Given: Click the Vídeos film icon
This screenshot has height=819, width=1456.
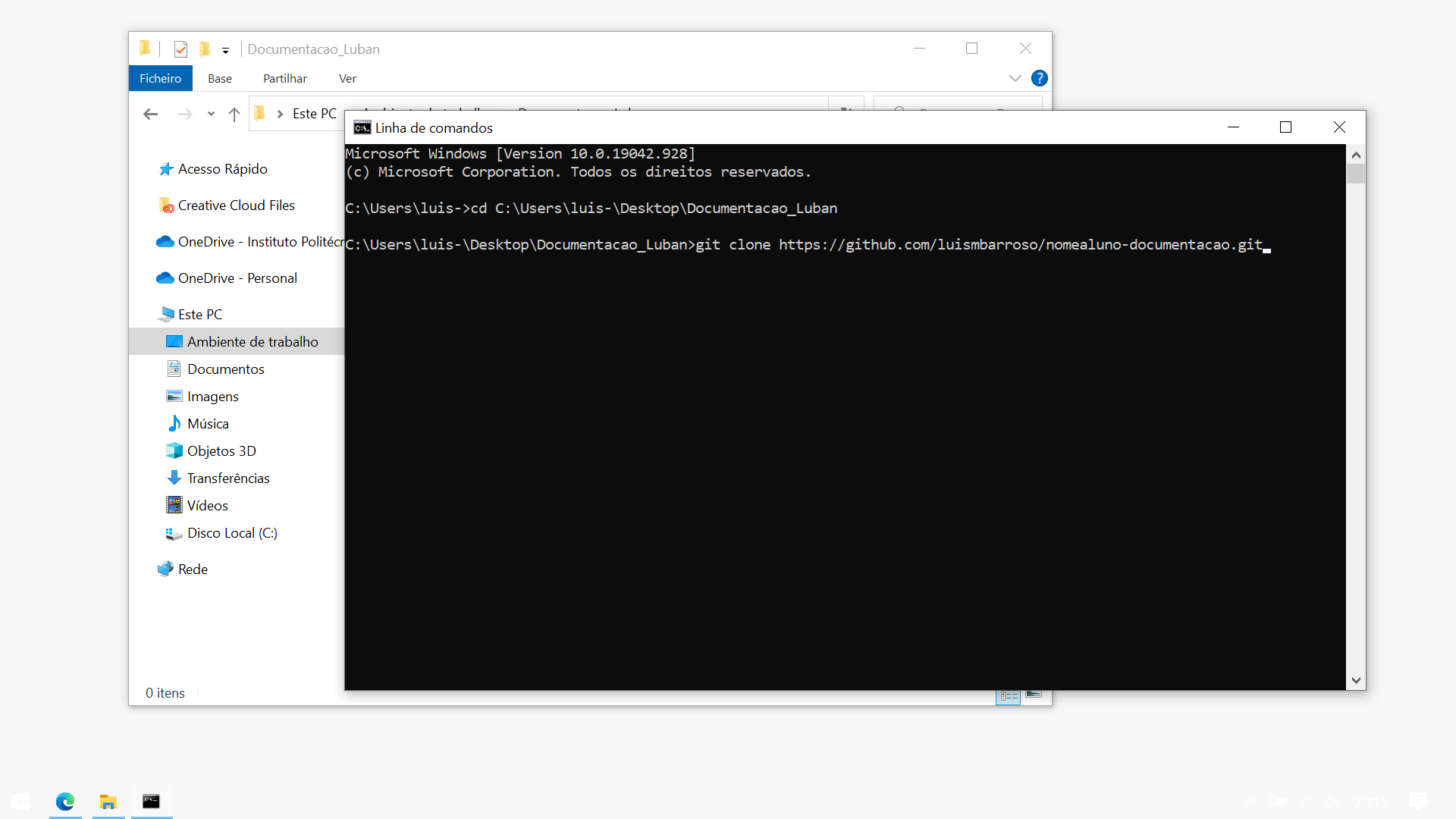Looking at the screenshot, I should pos(174,505).
